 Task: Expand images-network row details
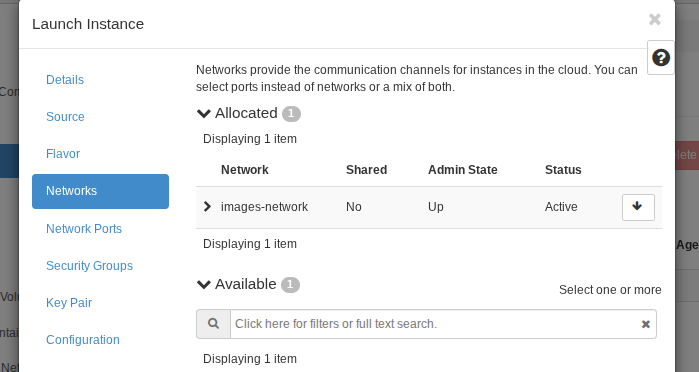point(207,207)
